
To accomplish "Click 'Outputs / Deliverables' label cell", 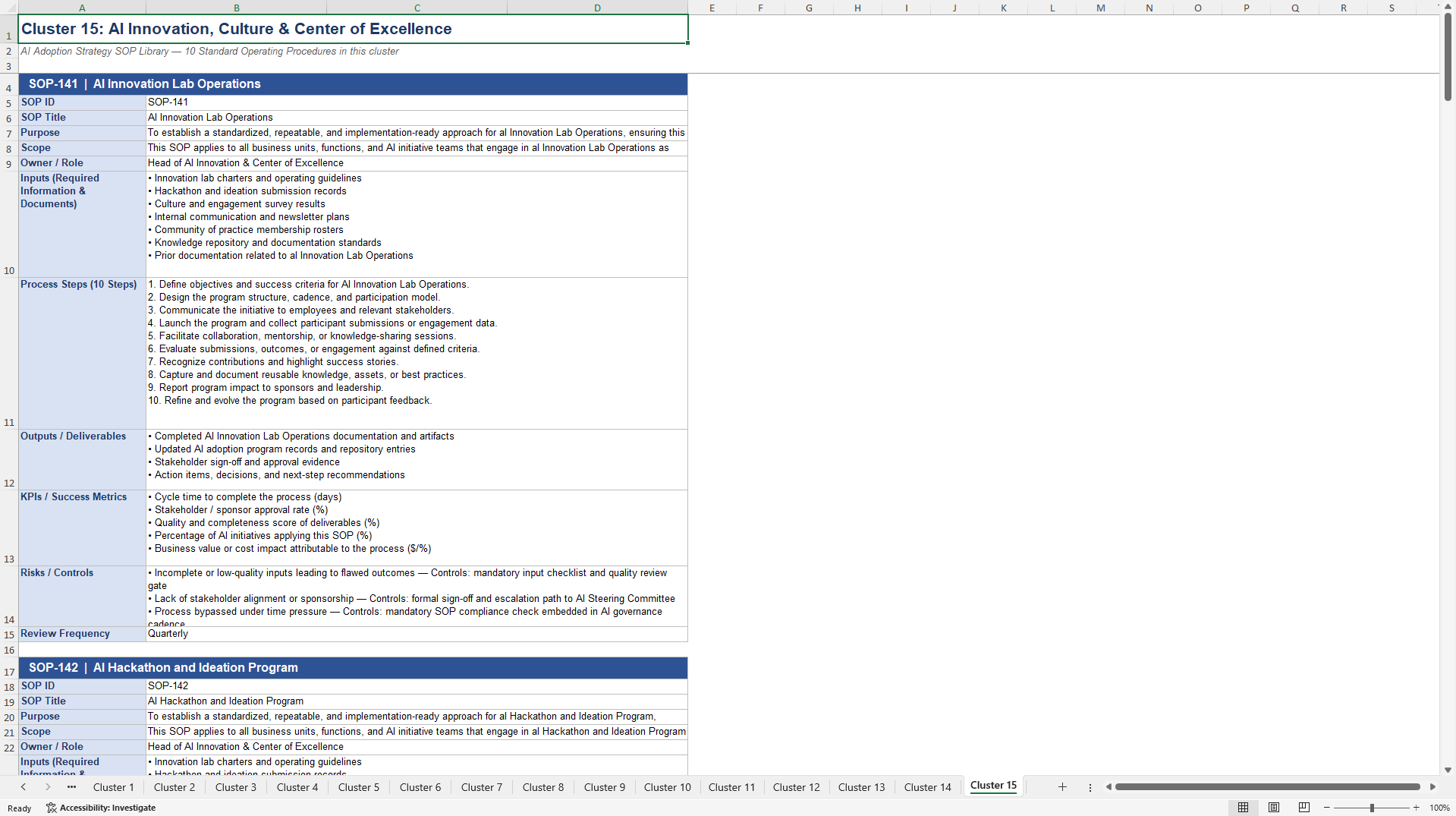I will coord(82,459).
